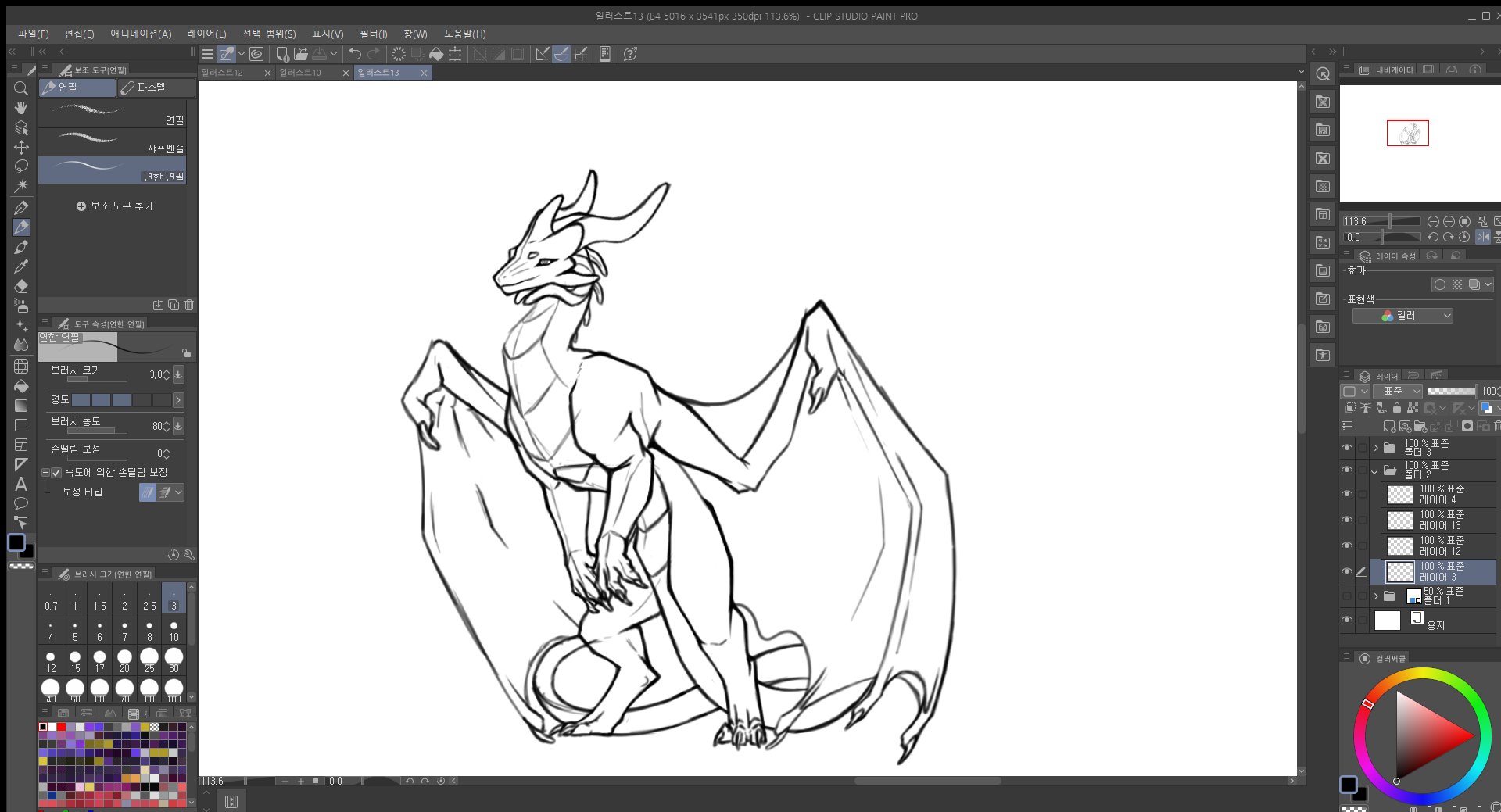Expand 경도 hardness arrow button

click(x=177, y=400)
